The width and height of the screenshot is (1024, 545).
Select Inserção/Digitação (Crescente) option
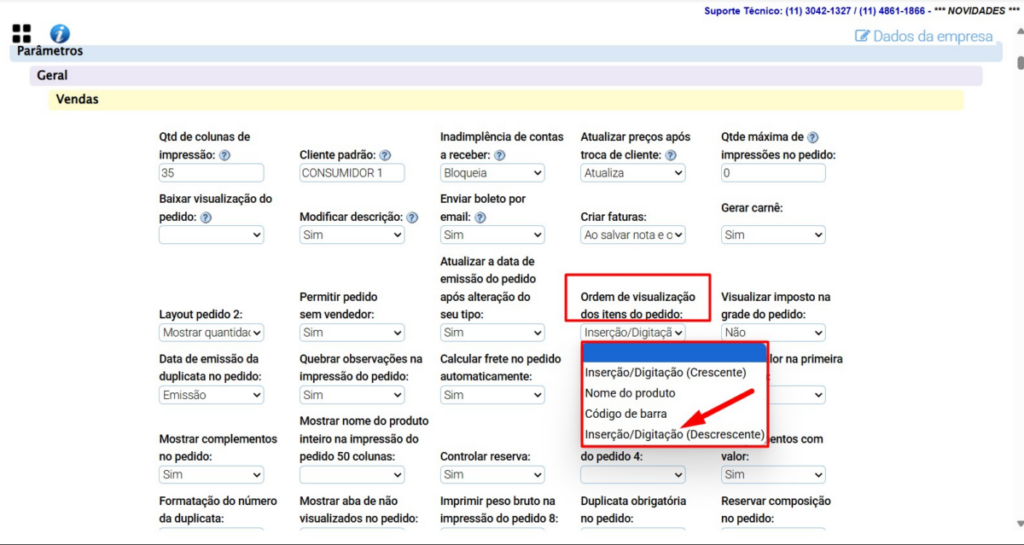point(675,373)
